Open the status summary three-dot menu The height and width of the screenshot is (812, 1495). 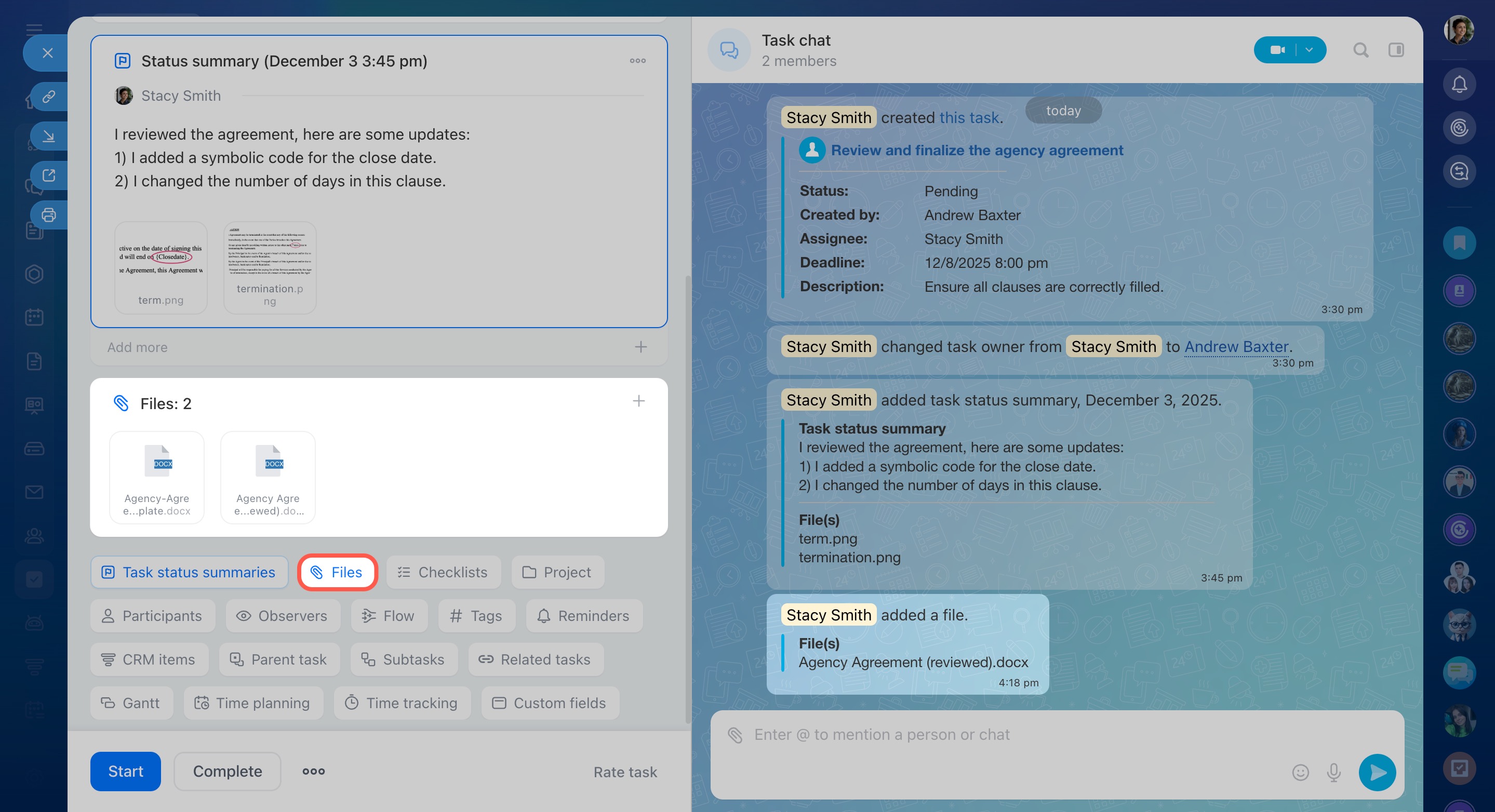point(637,61)
